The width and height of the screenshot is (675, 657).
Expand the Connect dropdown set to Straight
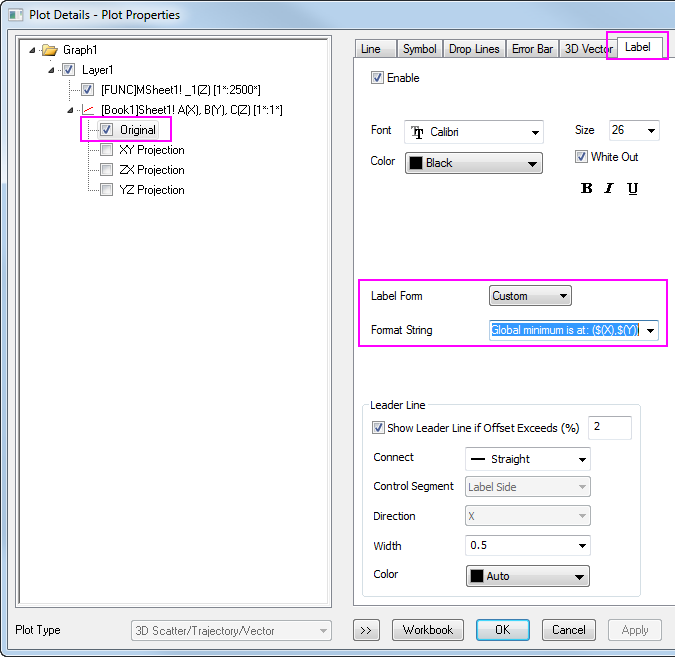528,459
